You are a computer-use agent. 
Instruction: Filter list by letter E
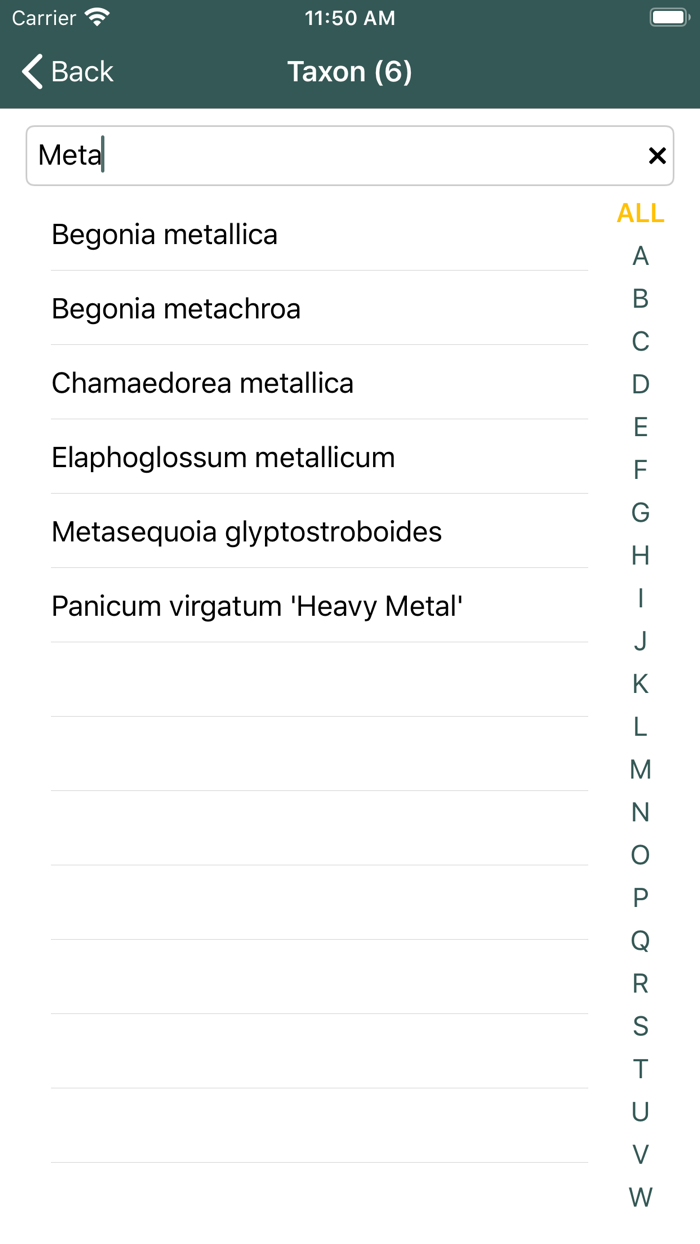point(640,427)
